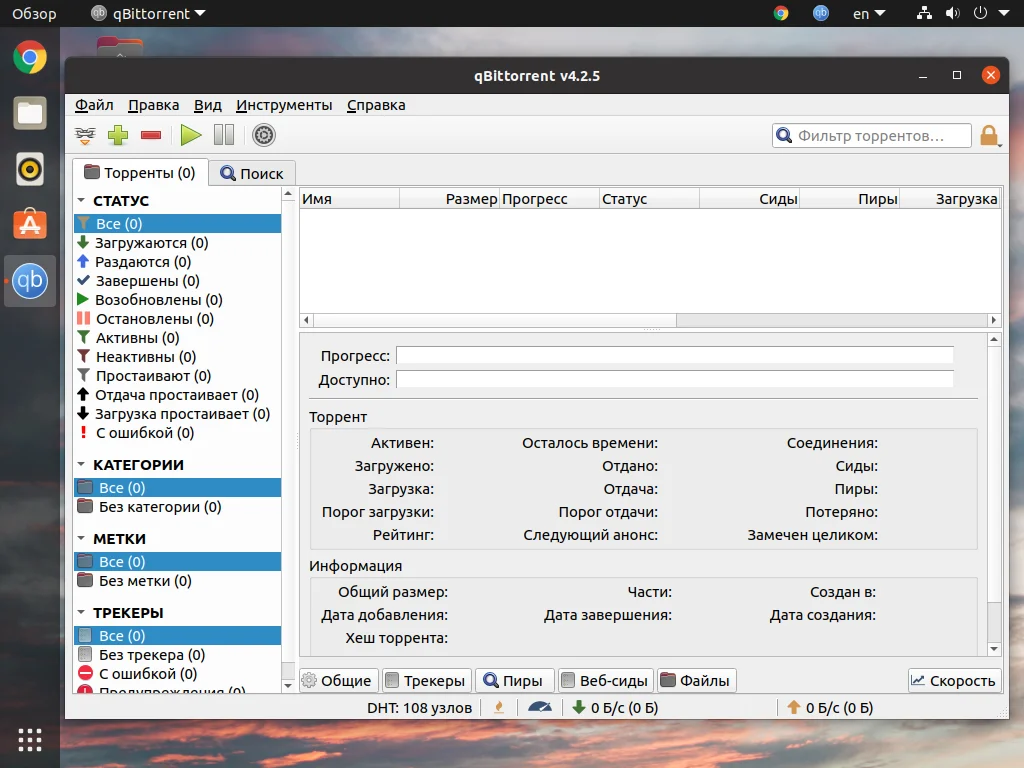Toggle alternative speed limits speedometer icon

[540, 708]
